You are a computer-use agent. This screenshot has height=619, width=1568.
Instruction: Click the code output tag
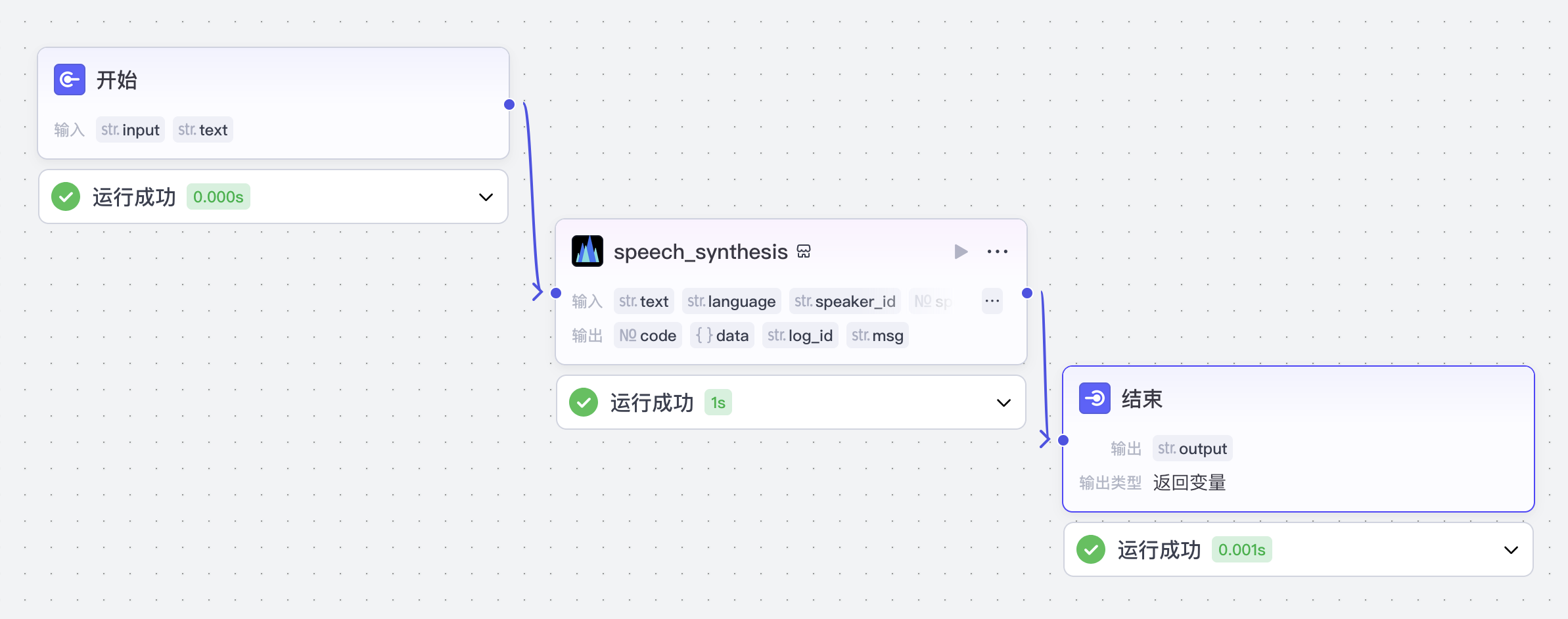[x=648, y=335]
